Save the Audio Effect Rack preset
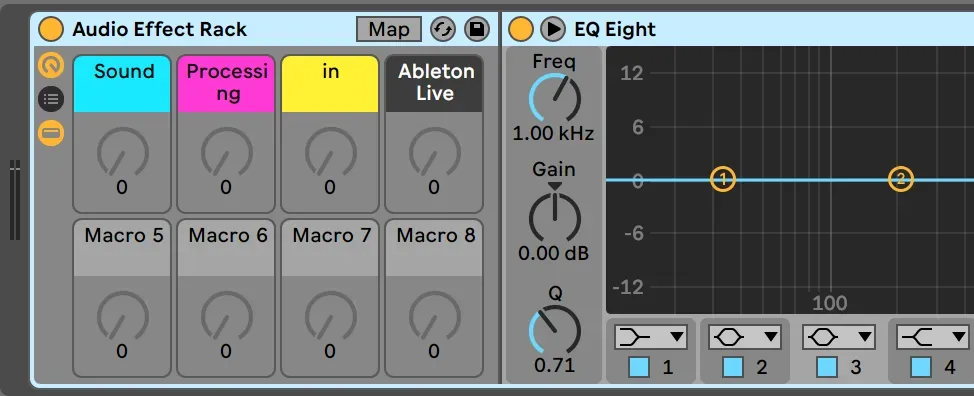The image size is (974, 396). (x=477, y=29)
